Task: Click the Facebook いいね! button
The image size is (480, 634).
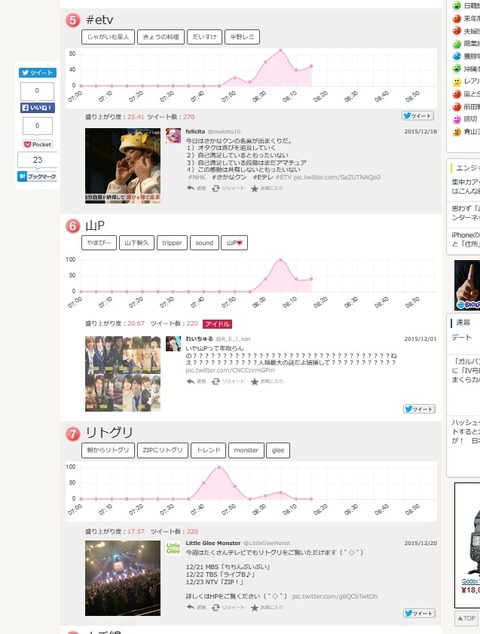Action: tap(37, 108)
